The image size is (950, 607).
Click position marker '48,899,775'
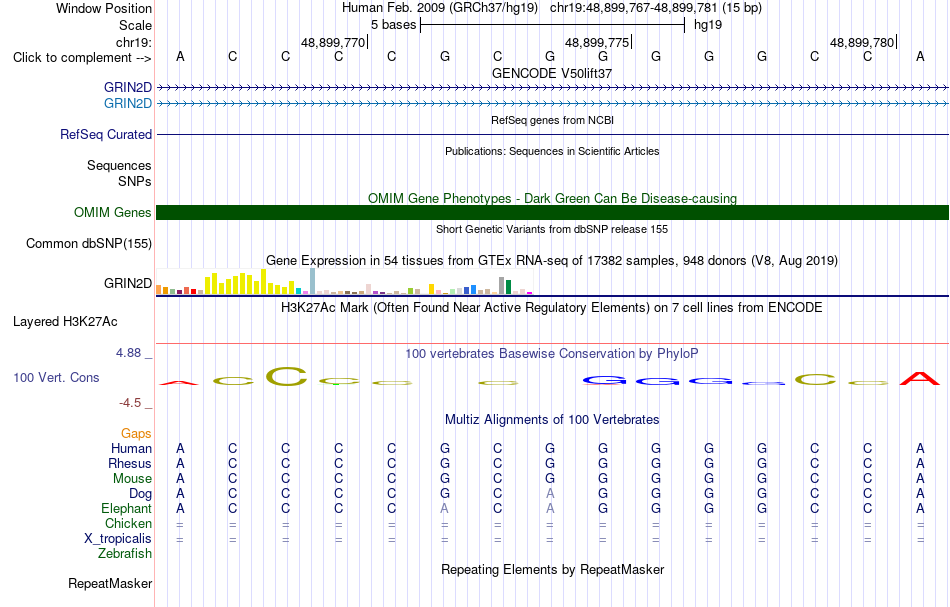click(597, 42)
